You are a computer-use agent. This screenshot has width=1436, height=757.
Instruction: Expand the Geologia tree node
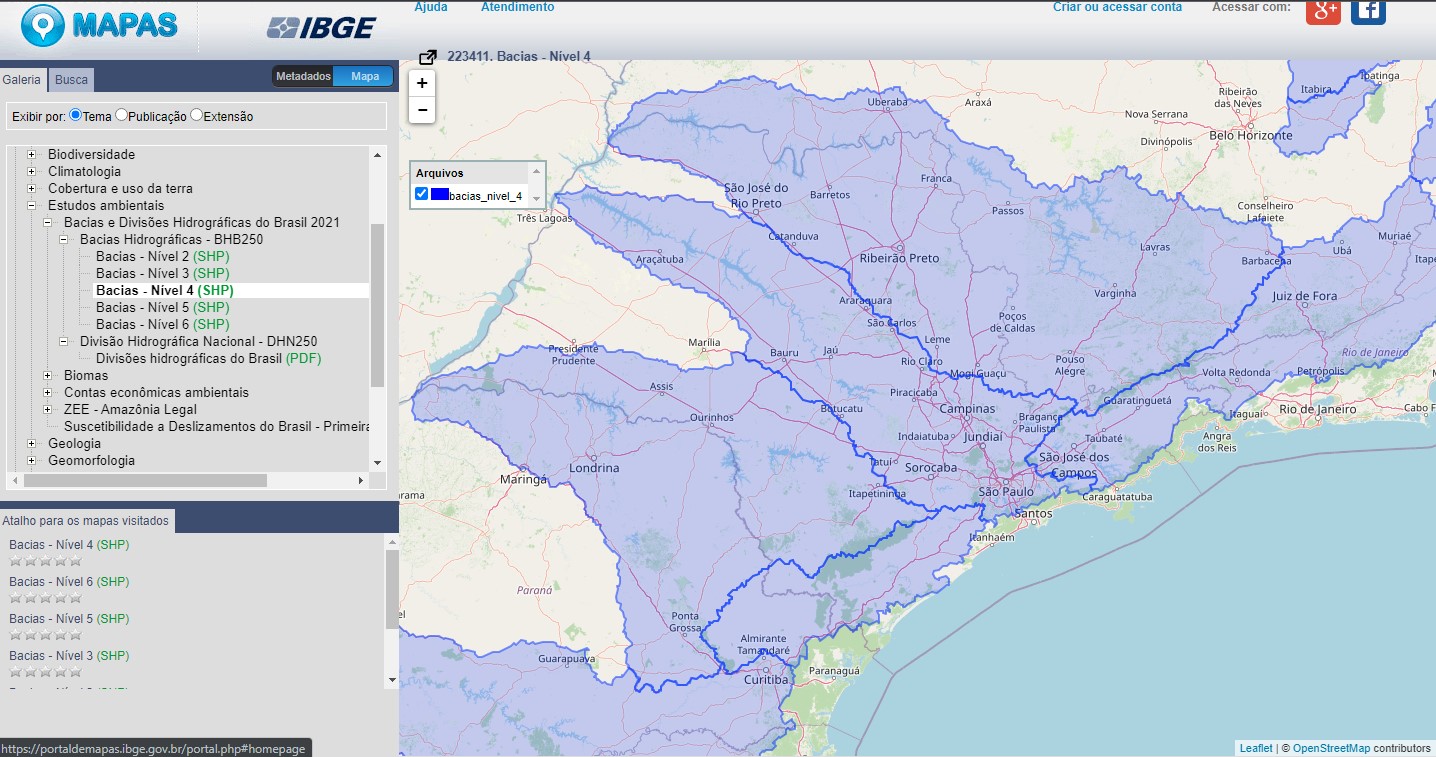click(x=32, y=444)
